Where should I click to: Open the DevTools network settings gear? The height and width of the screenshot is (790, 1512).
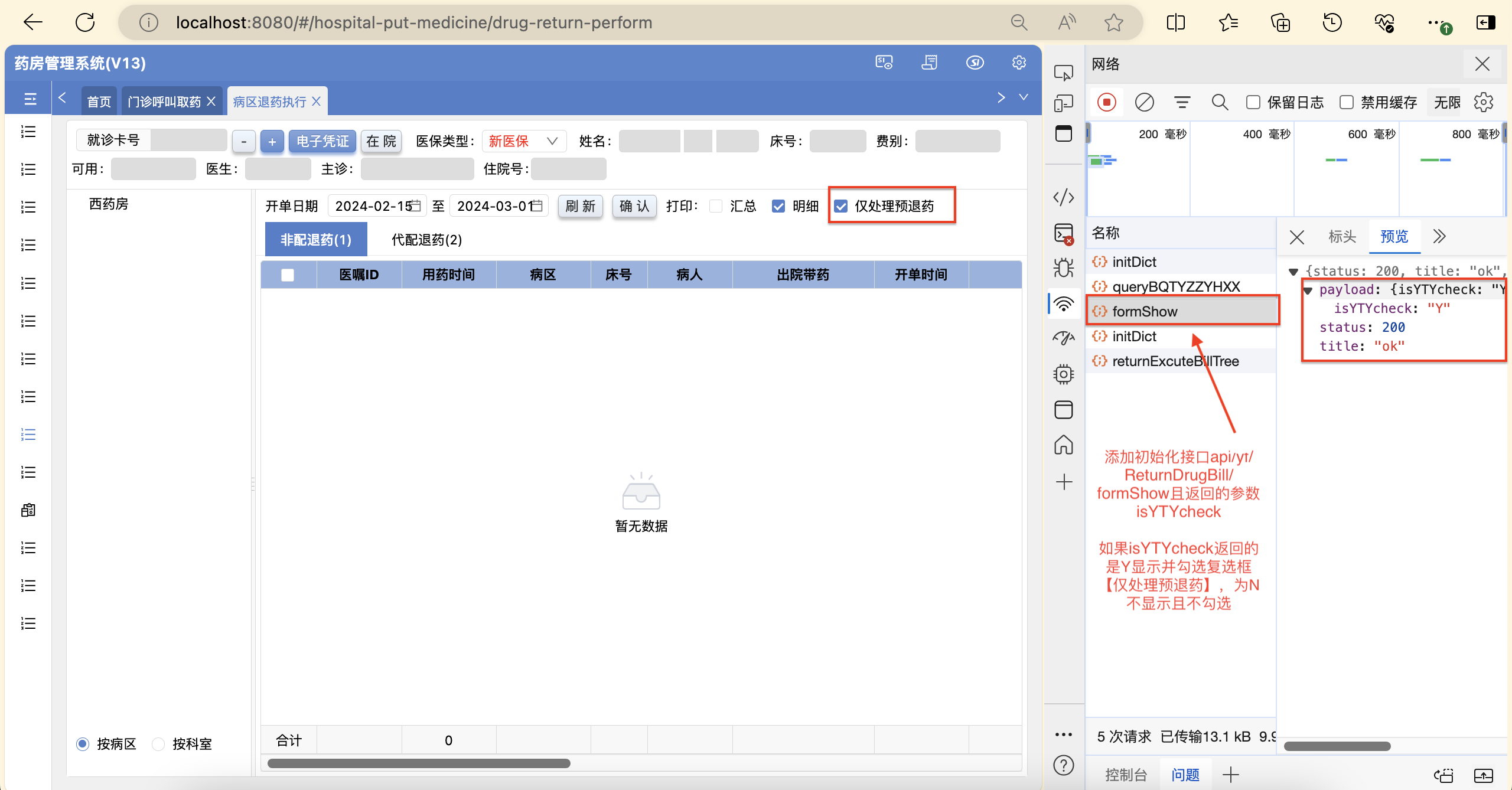1483,102
